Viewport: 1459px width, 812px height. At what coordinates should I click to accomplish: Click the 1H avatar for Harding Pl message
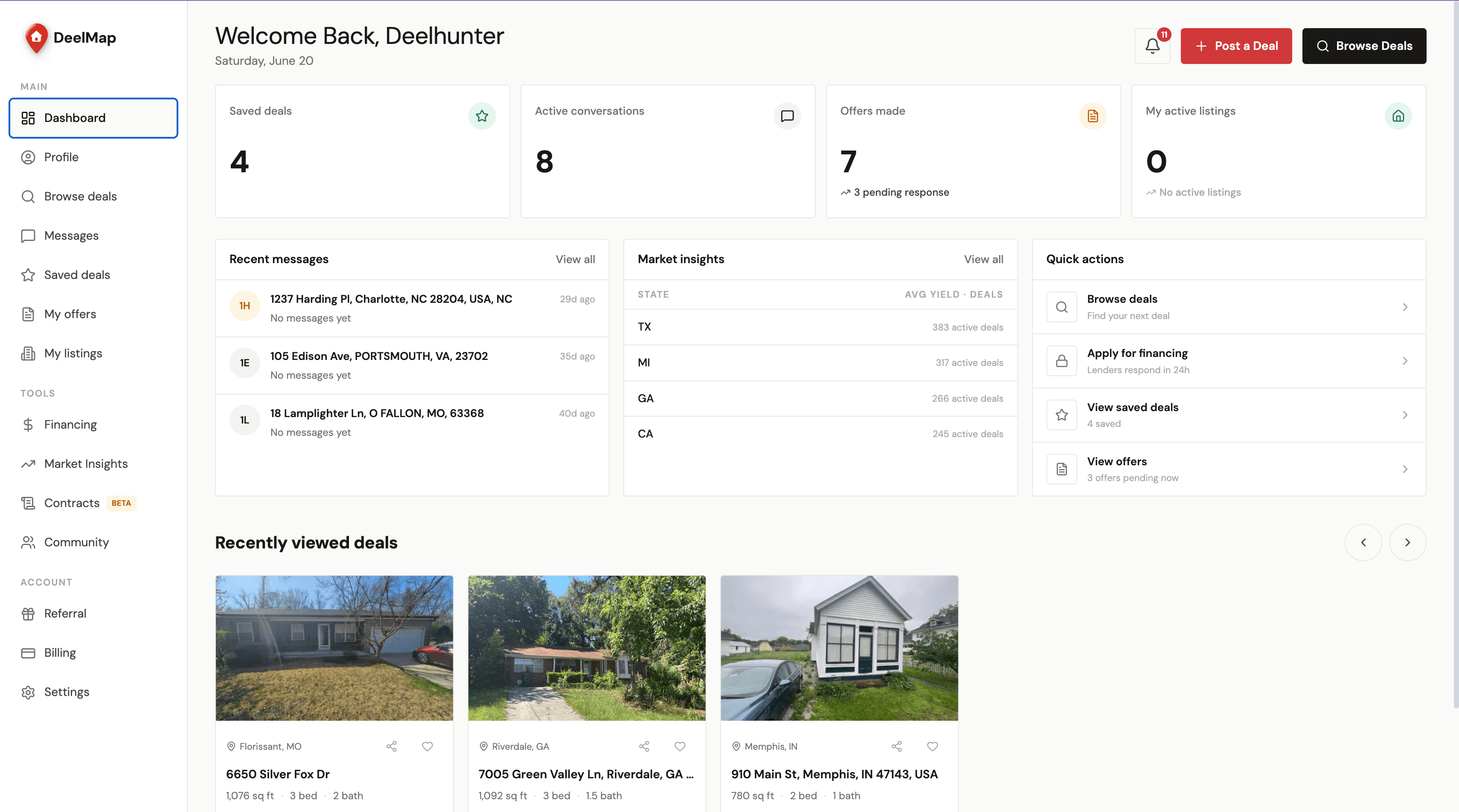click(x=245, y=306)
